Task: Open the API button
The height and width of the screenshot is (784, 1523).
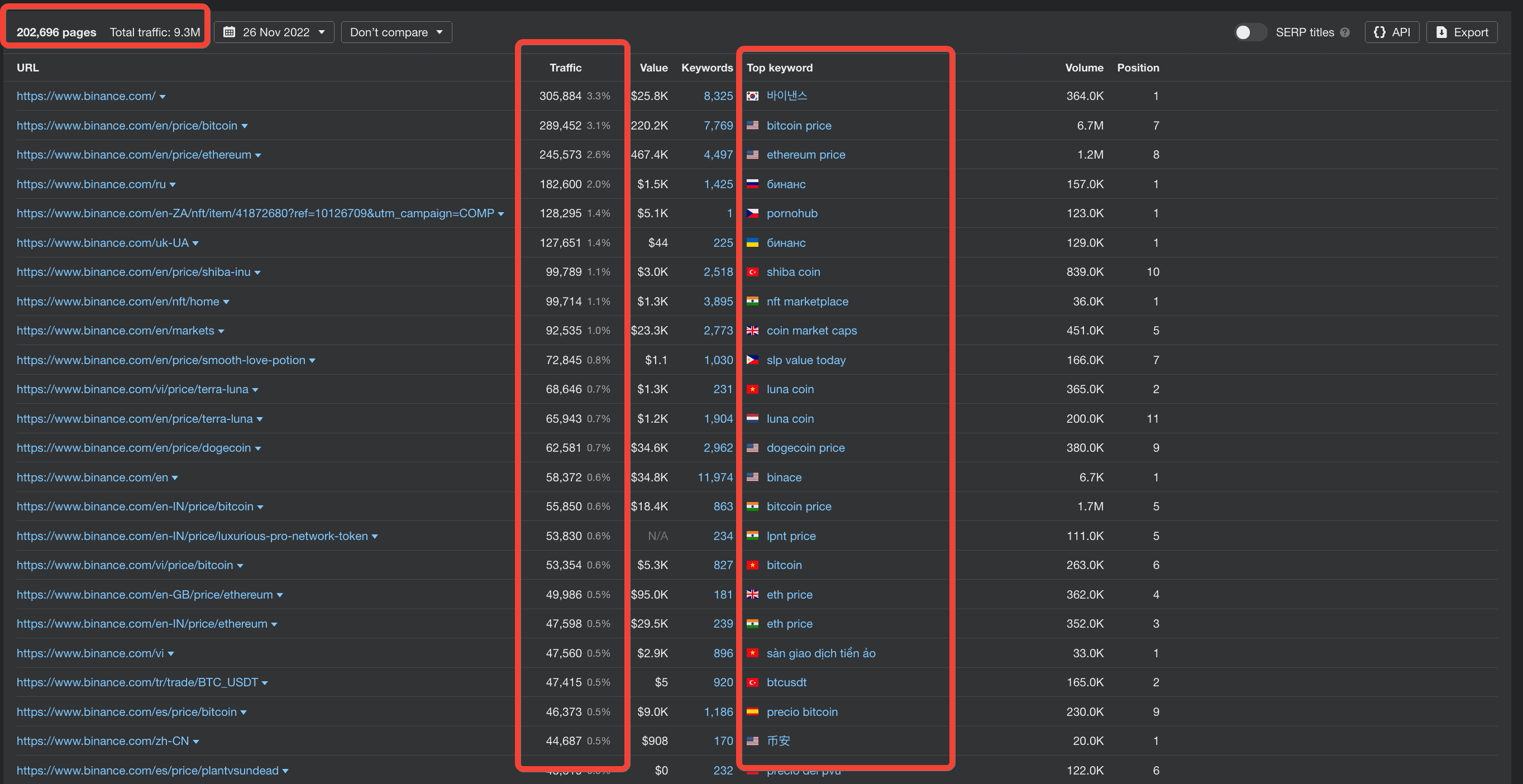Action: pyautogui.click(x=1392, y=32)
